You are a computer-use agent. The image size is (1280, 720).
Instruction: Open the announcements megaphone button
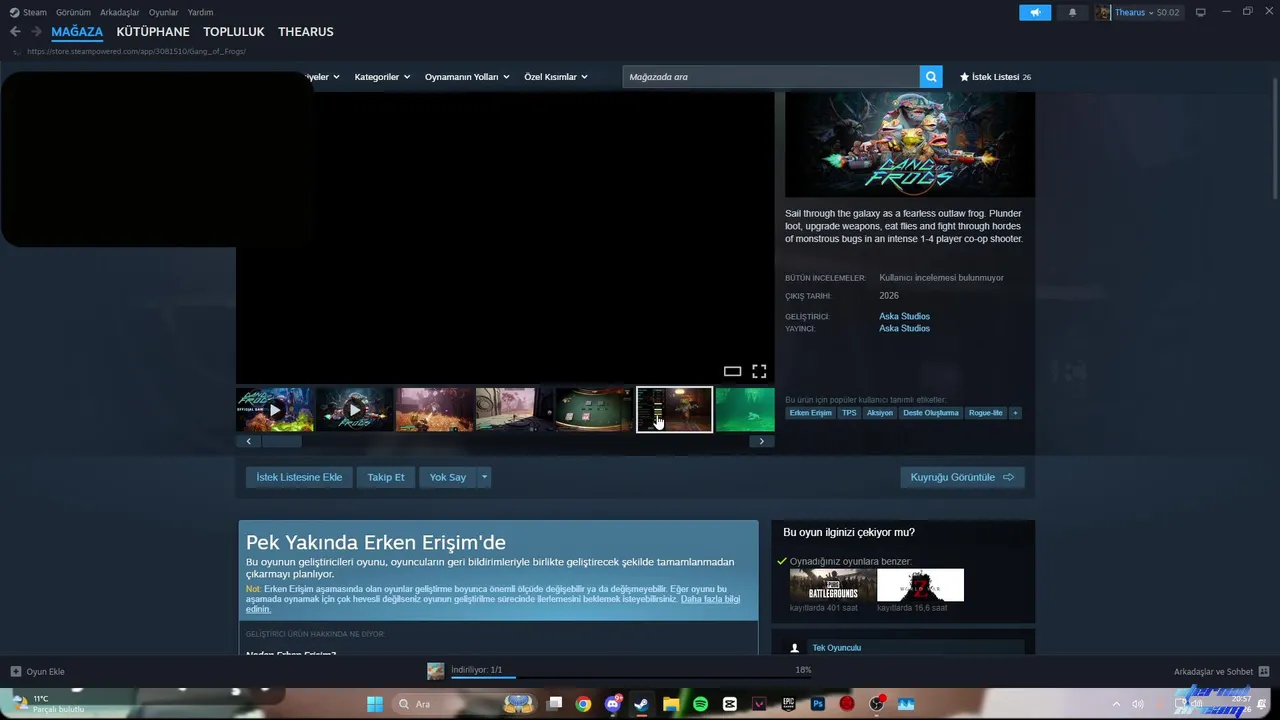click(x=1035, y=12)
